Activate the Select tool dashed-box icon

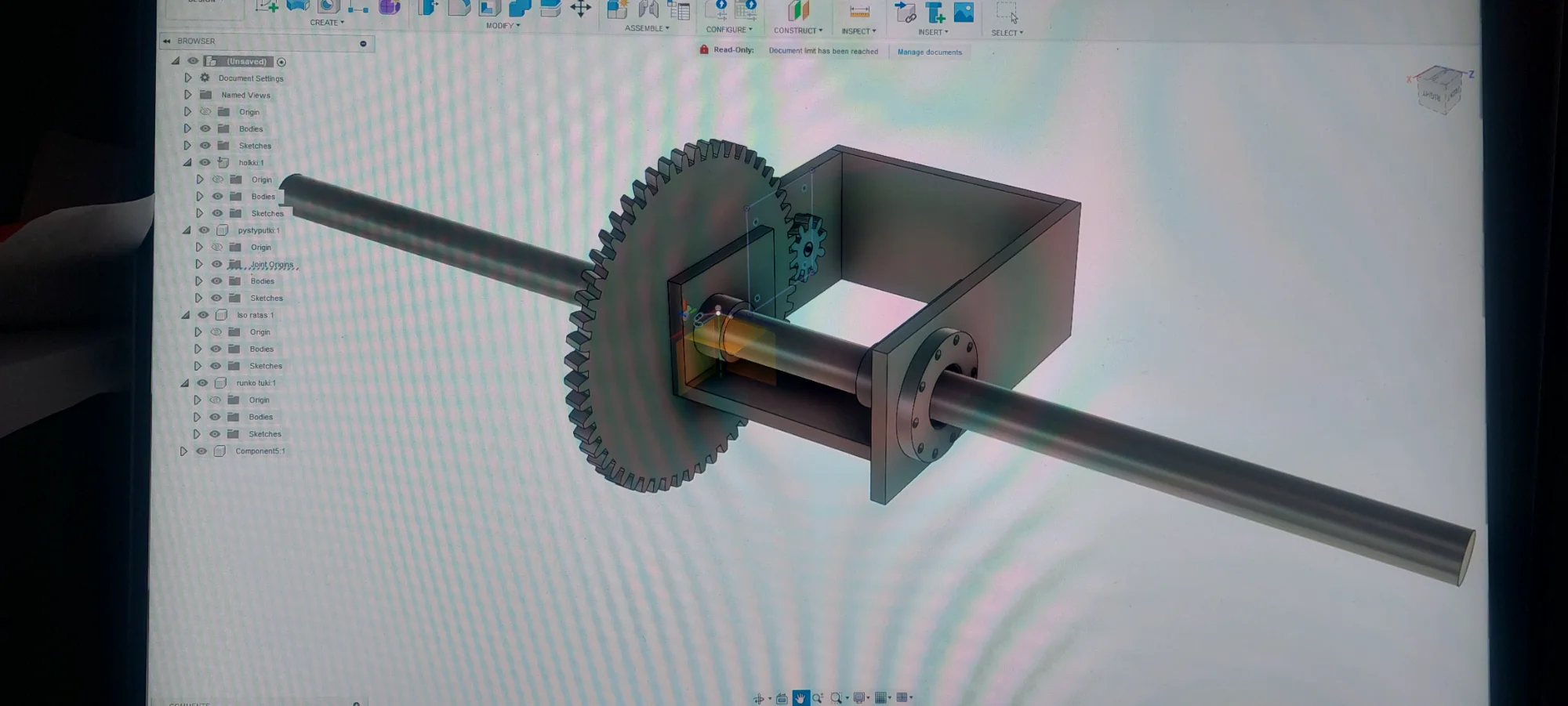point(1007,13)
